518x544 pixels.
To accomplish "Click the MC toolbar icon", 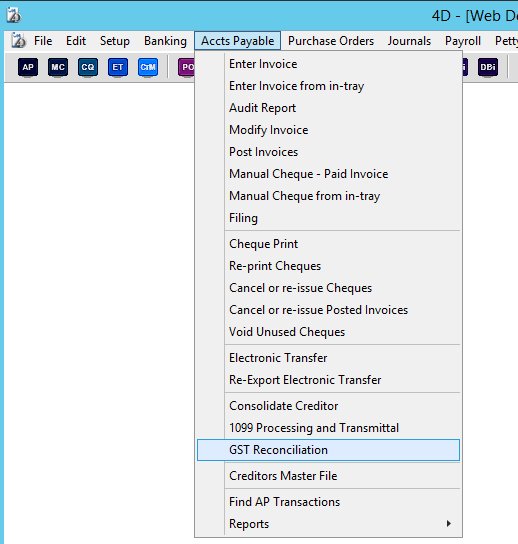I will click(58, 67).
